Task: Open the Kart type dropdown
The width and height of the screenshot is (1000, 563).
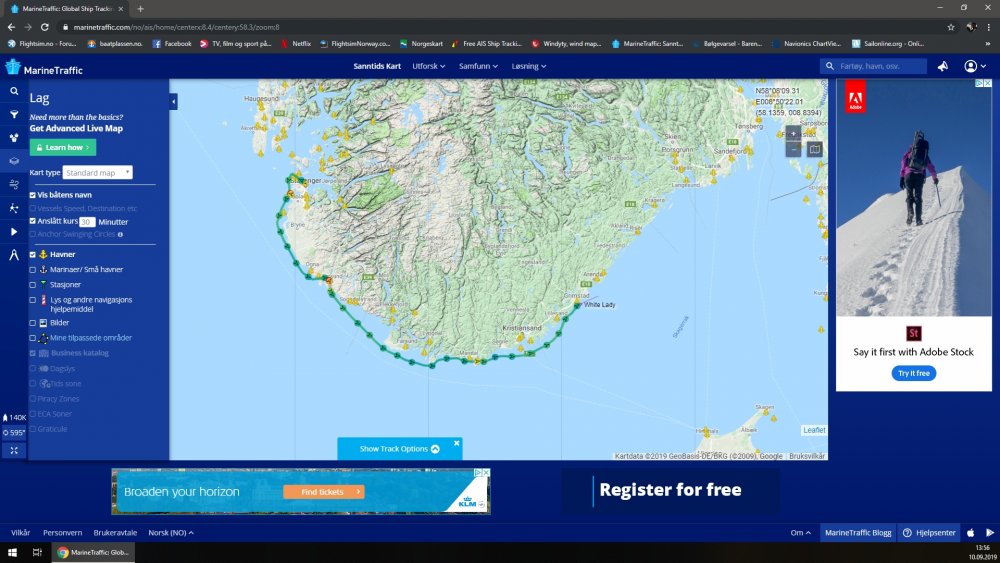Action: 98,172
